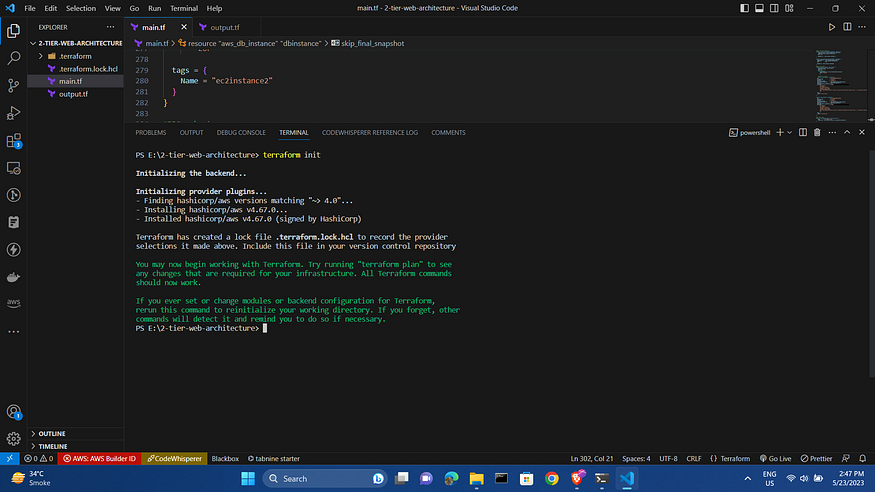
Task: Open terminal launch profile dropdown arrow
Action: pyautogui.click(x=789, y=132)
